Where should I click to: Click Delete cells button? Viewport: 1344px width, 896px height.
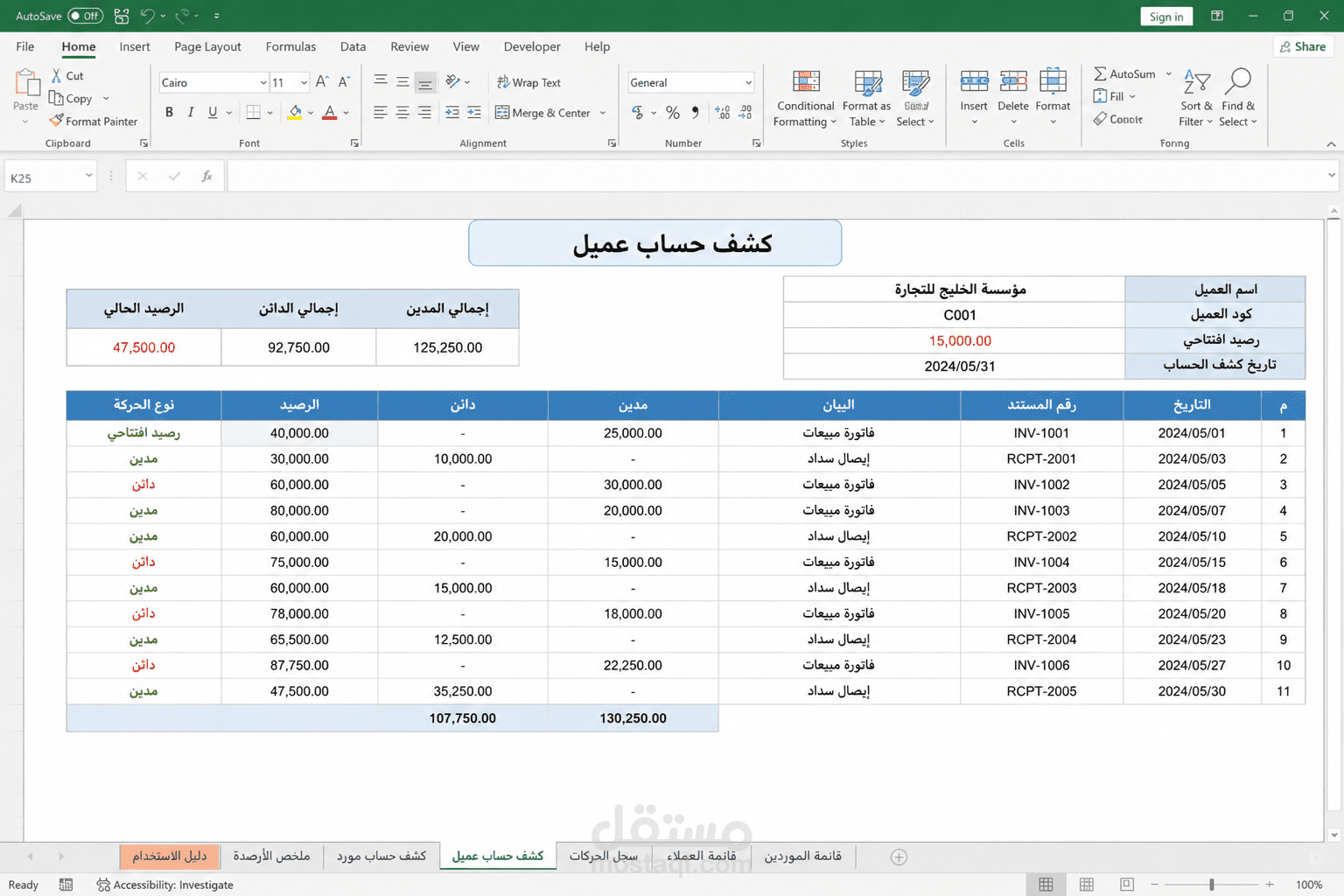pyautogui.click(x=1013, y=98)
